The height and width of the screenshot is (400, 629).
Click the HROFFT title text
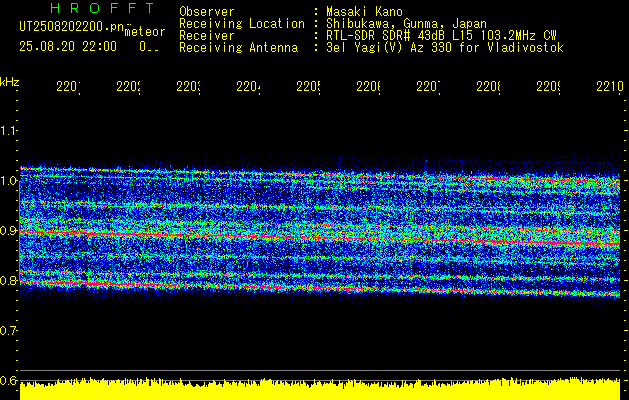pyautogui.click(x=102, y=8)
